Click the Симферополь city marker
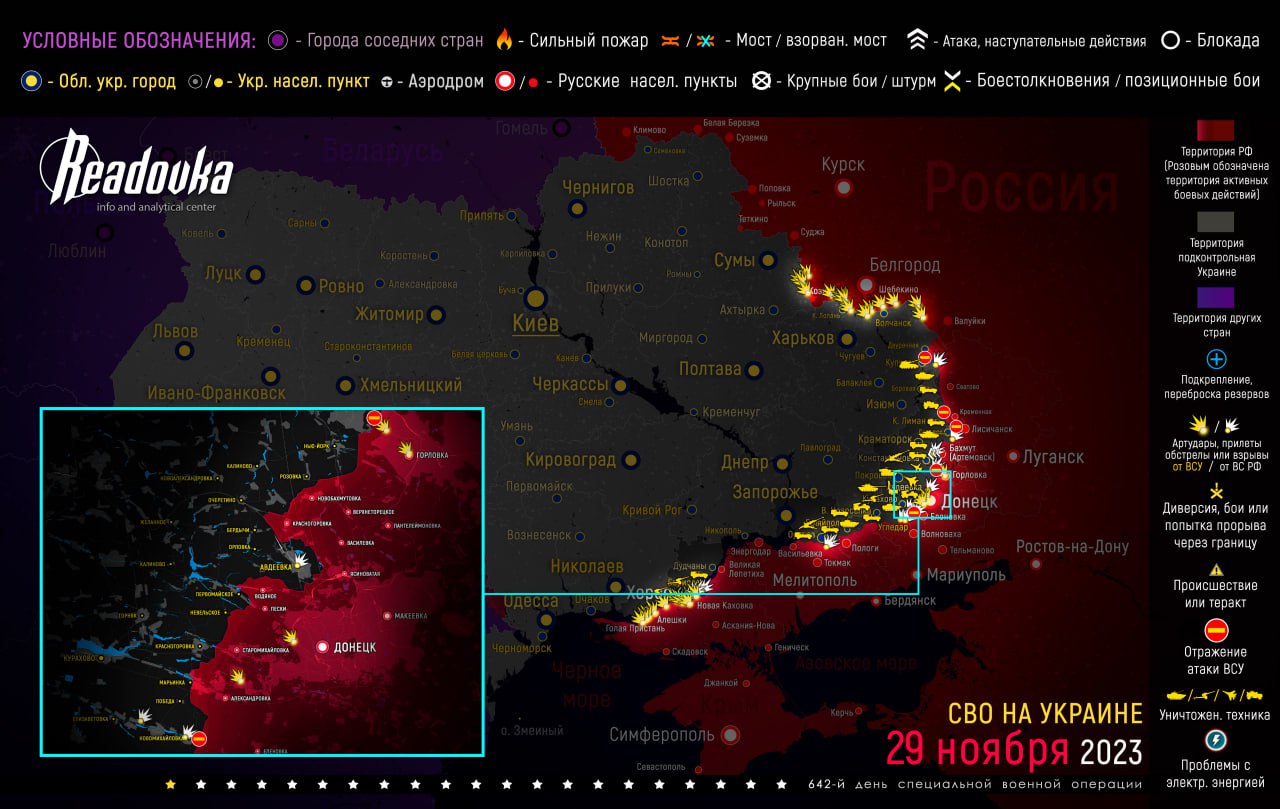The image size is (1280, 809). (x=729, y=735)
